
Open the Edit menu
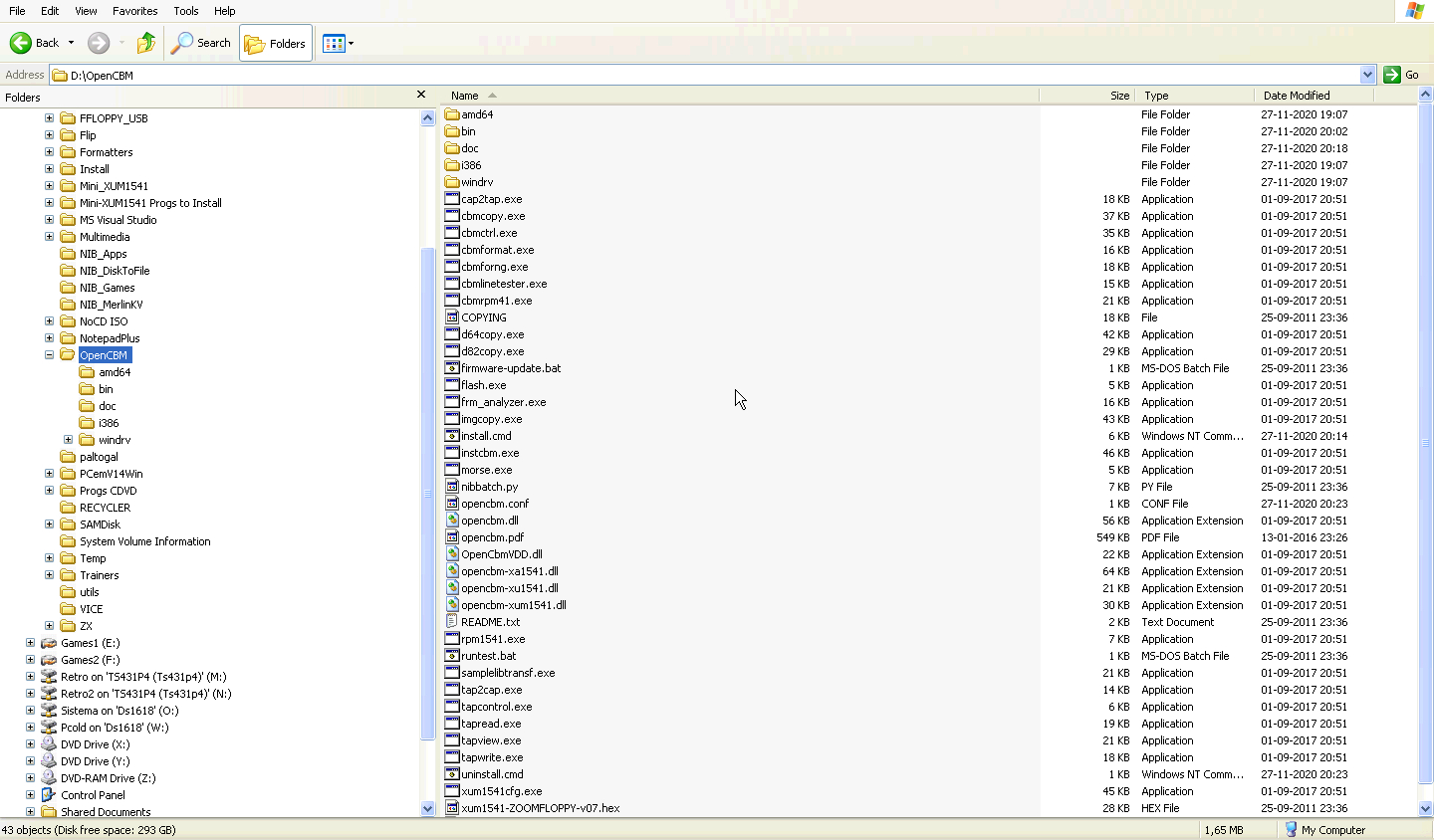[50, 11]
